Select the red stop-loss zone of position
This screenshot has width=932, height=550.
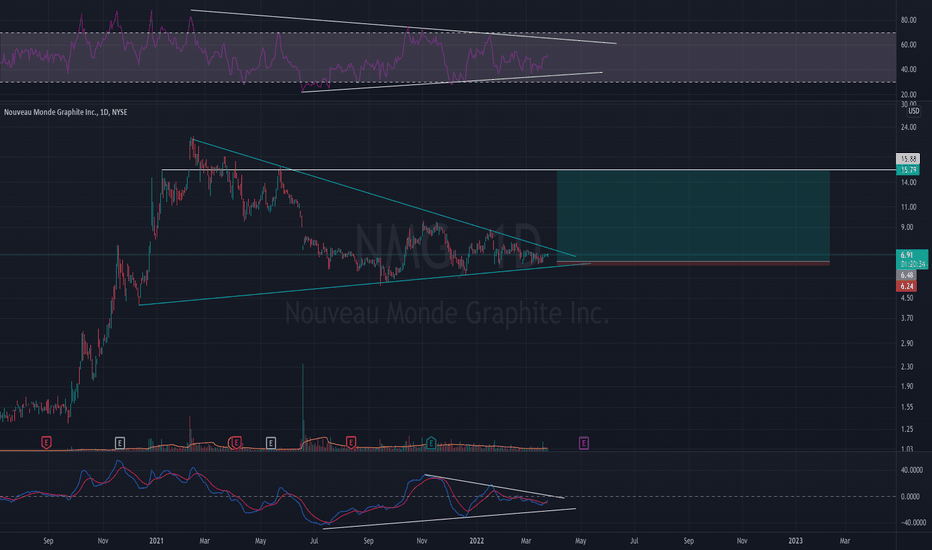point(693,263)
